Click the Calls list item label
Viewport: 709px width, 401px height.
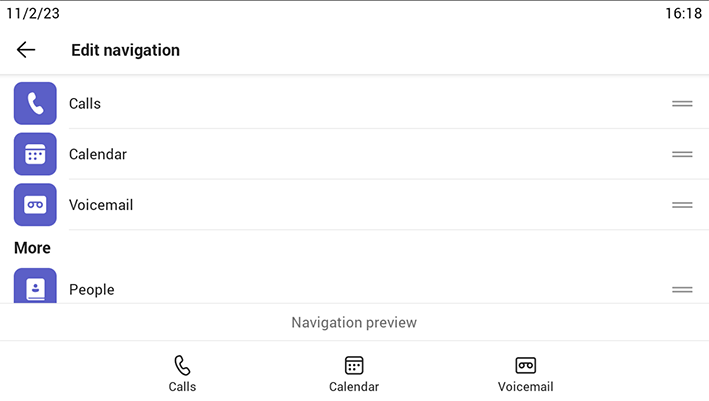[85, 104]
